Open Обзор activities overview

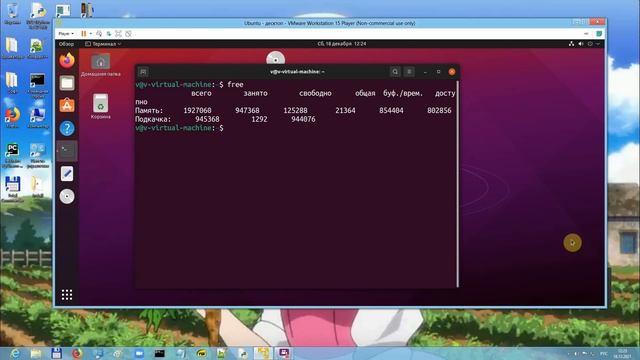tap(66, 44)
